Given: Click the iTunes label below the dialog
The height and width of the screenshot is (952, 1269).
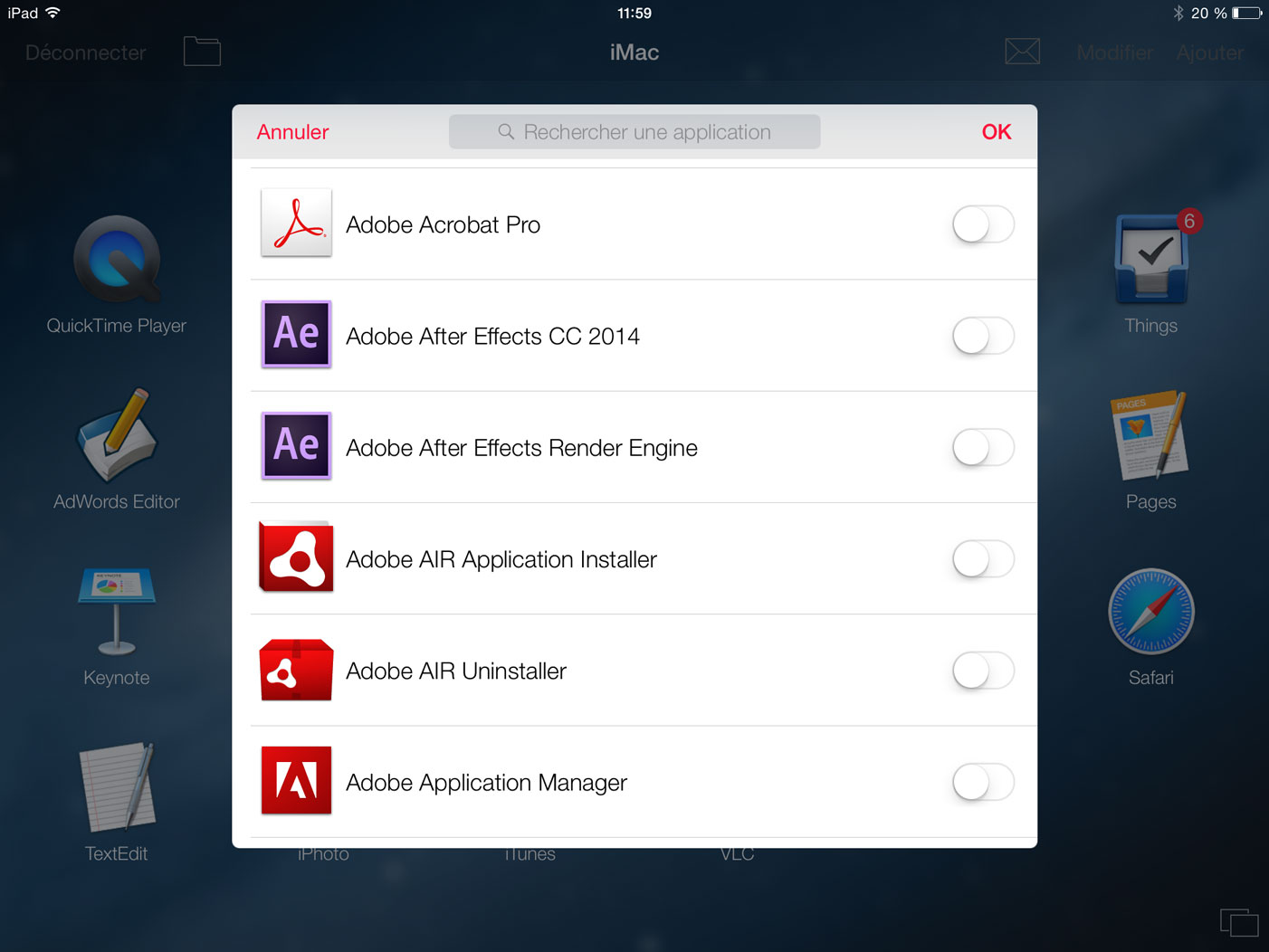Looking at the screenshot, I should 530,855.
